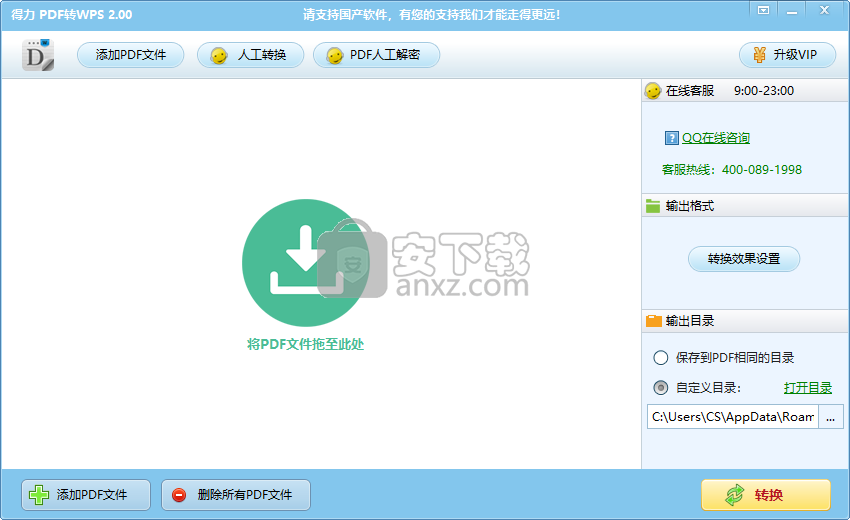850x520 pixels.
Task: Click the red minus icon on 删除所有PDF文件
Action: 179,495
